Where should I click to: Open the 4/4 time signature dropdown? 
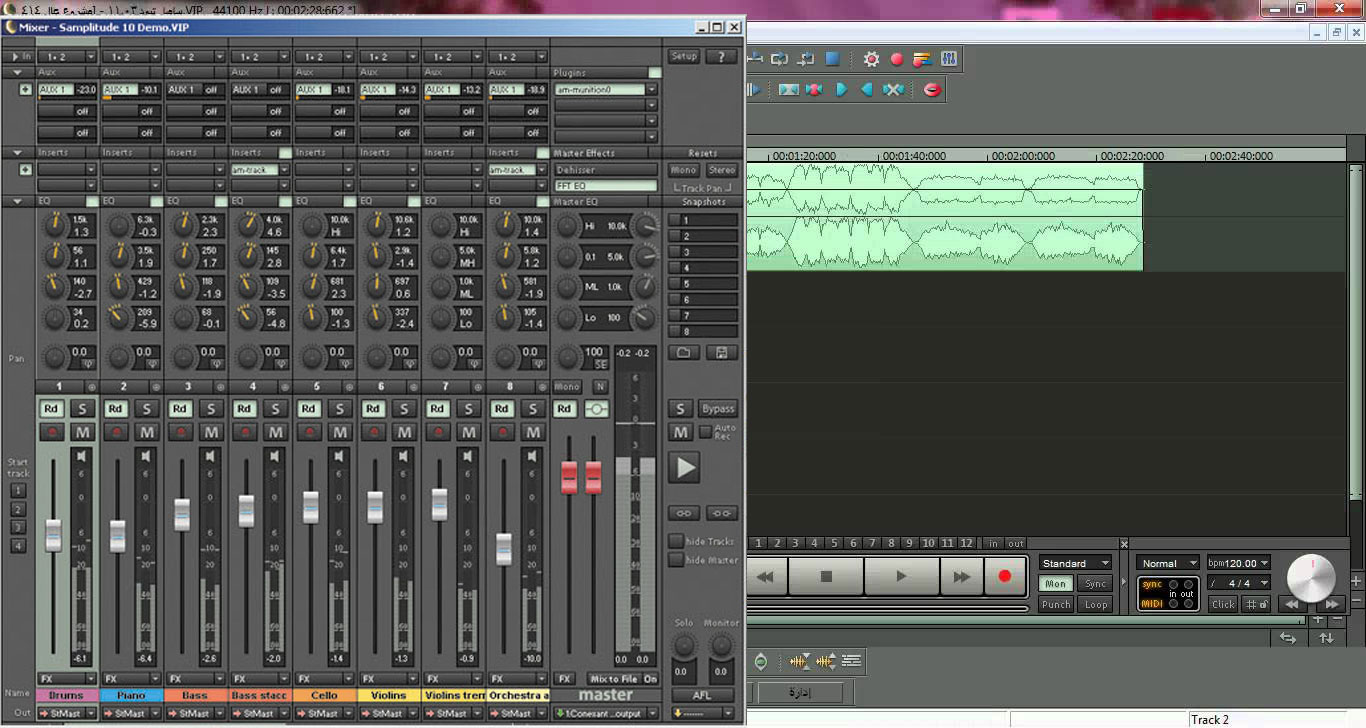1238,583
